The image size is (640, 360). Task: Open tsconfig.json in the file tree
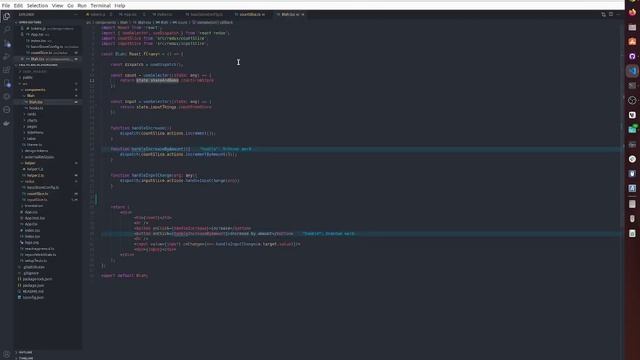33,298
